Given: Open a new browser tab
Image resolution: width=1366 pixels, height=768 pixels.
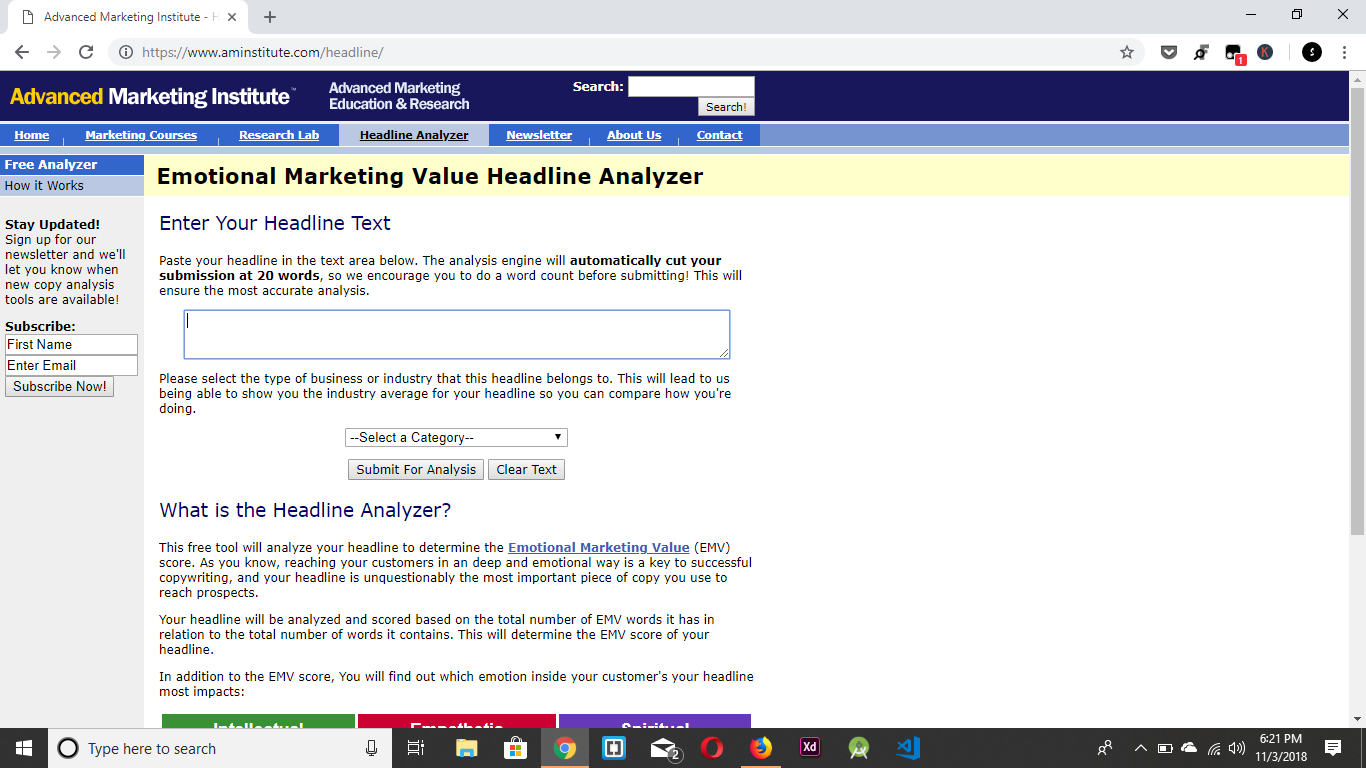Looking at the screenshot, I should click(x=270, y=17).
